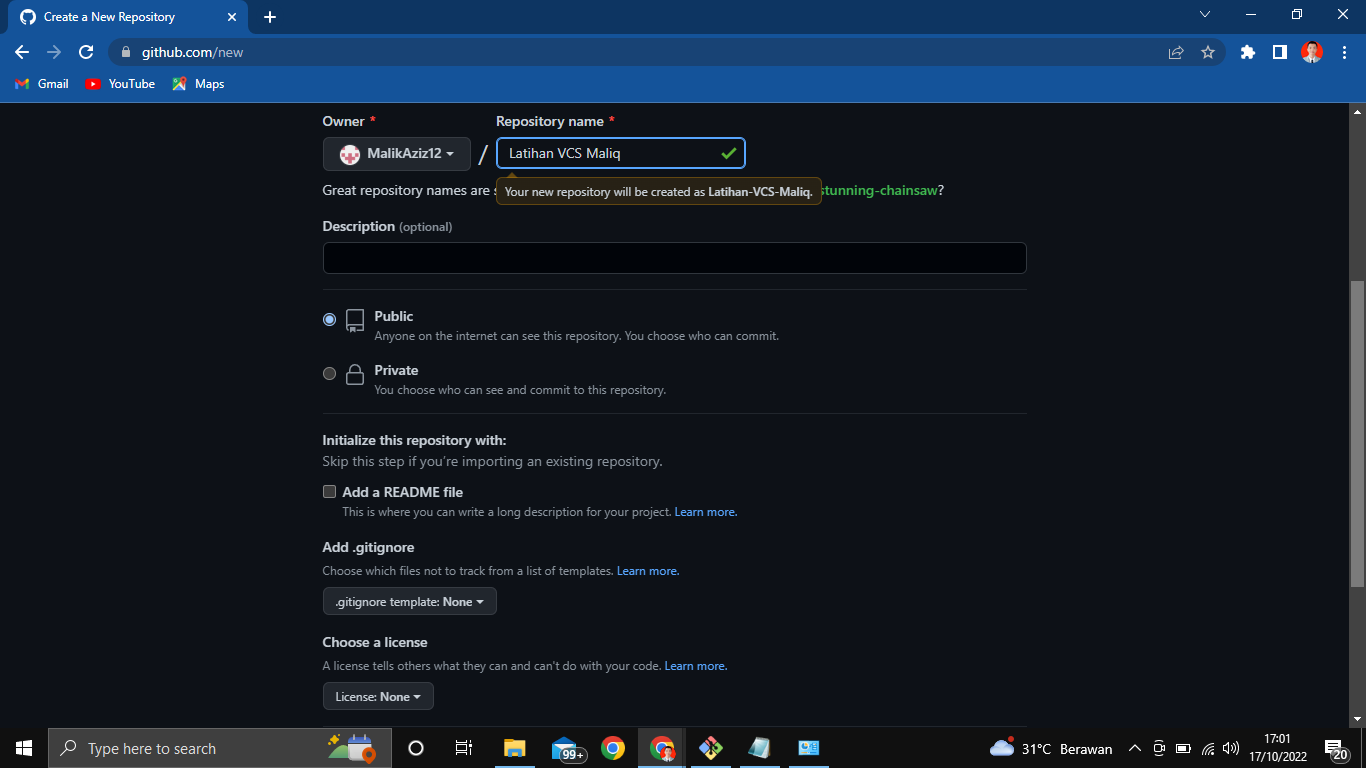The width and height of the screenshot is (1366, 768).
Task: Open the Chrome profile avatar
Action: [x=1312, y=52]
